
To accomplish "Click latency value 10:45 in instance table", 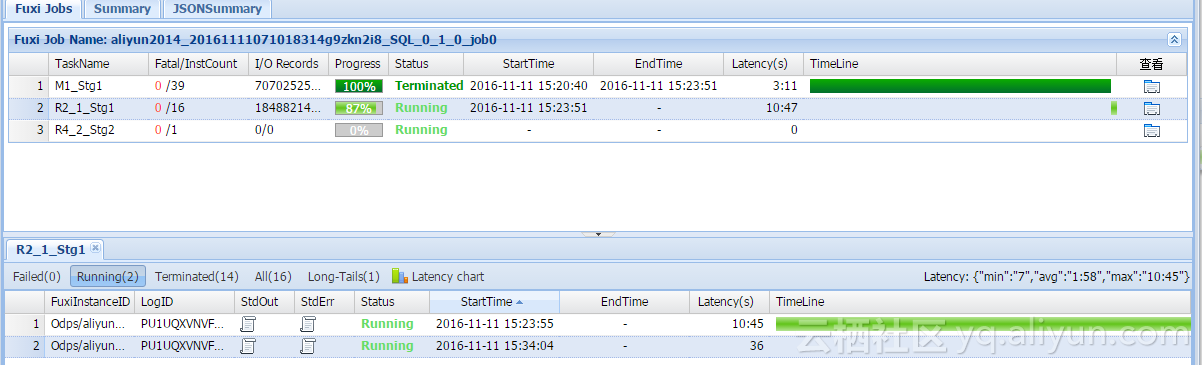I will click(748, 324).
